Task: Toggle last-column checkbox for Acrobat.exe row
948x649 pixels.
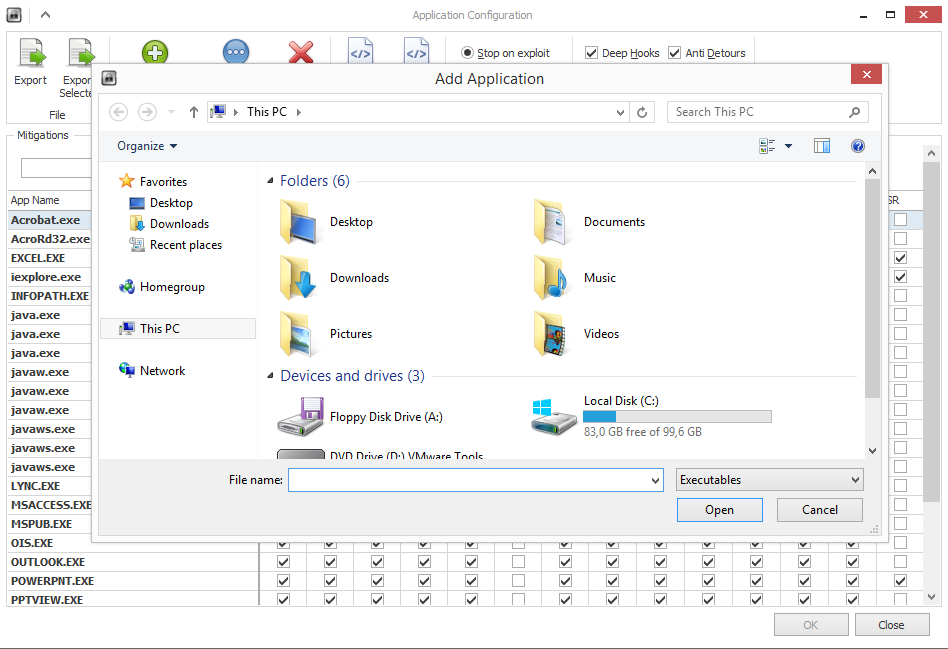Action: 900,220
